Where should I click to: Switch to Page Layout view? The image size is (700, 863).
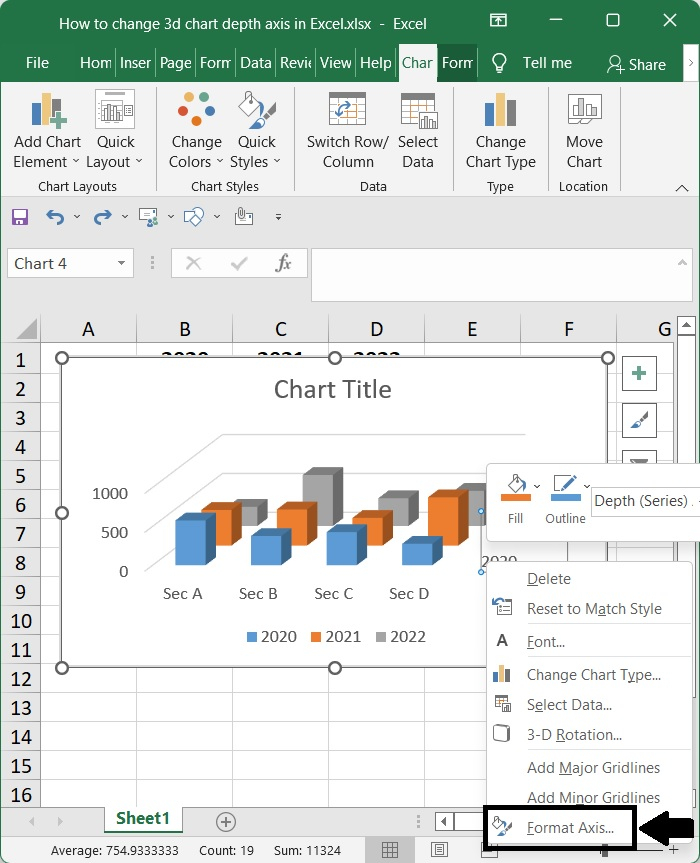click(x=439, y=850)
